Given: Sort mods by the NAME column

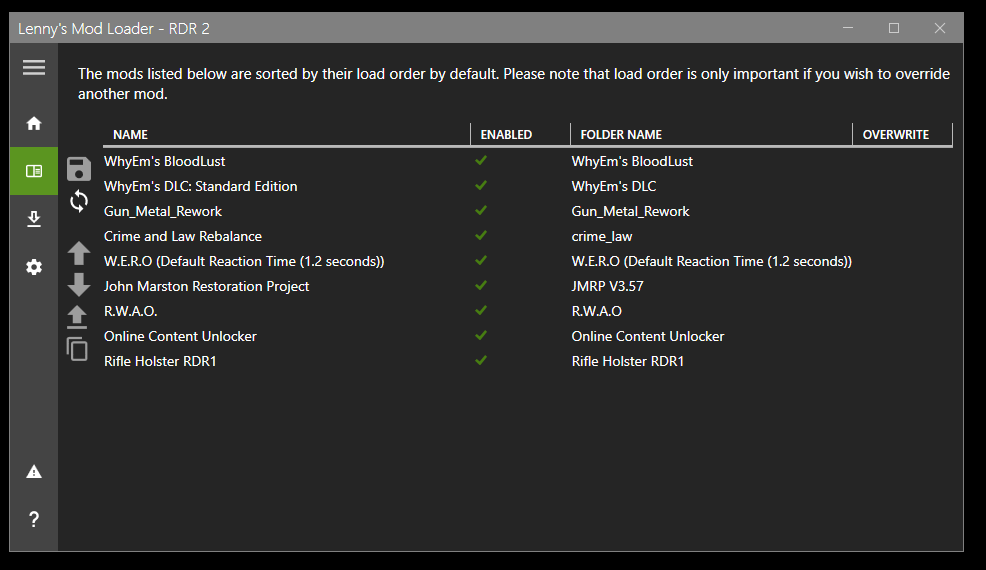Looking at the screenshot, I should pos(130,135).
